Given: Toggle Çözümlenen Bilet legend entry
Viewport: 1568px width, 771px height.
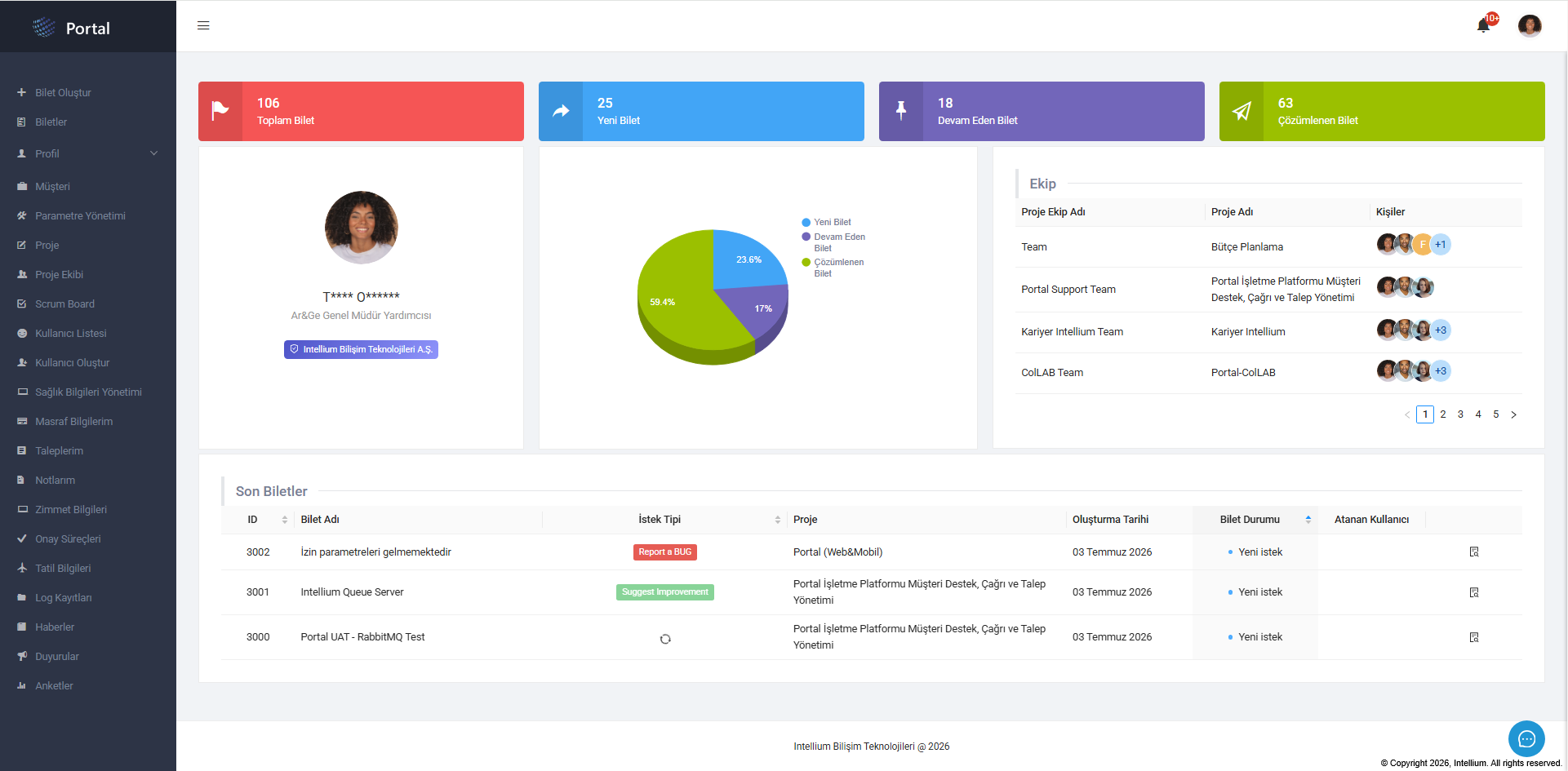Looking at the screenshot, I should pyautogui.click(x=833, y=268).
